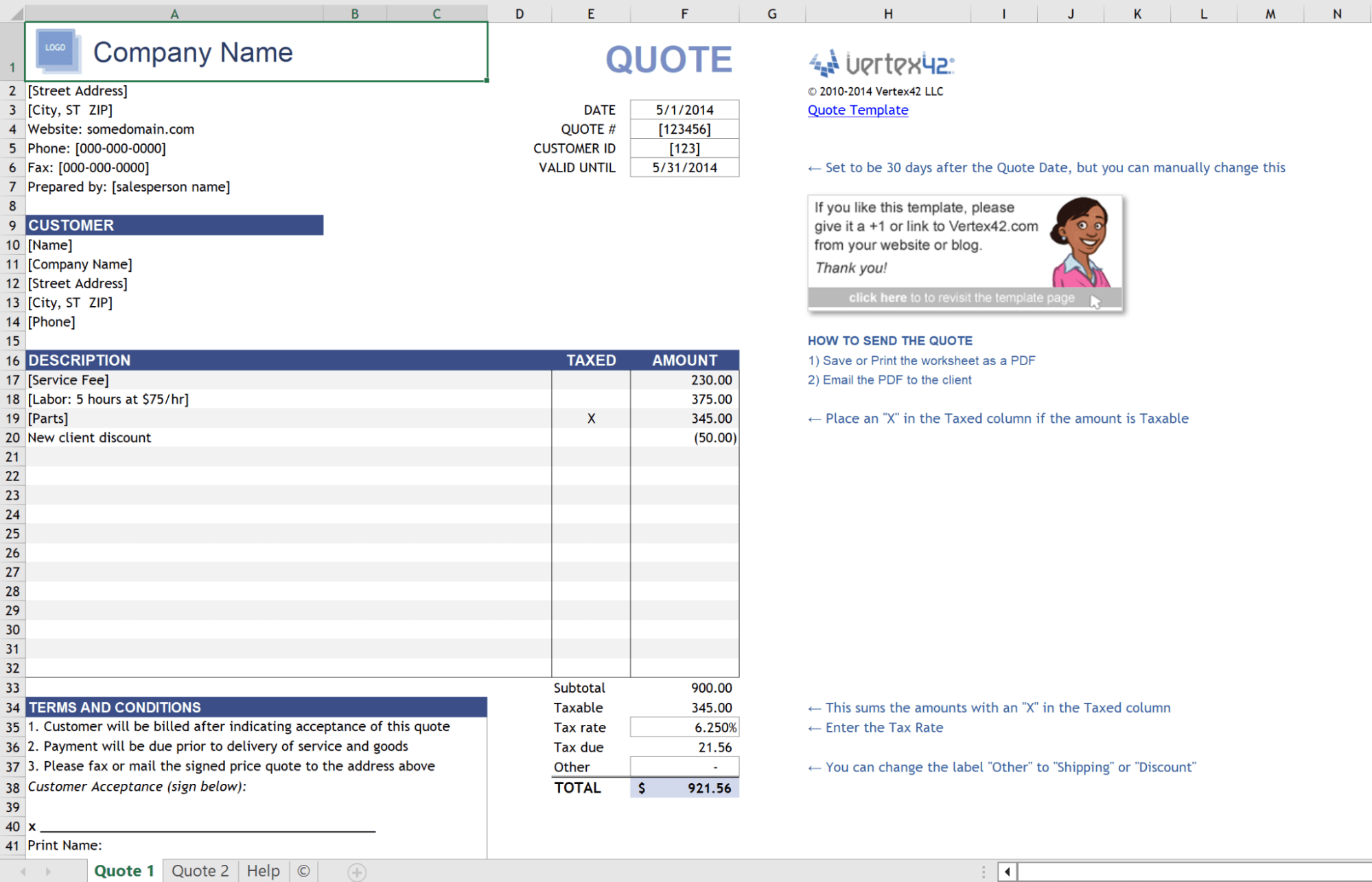This screenshot has height=882, width=1372.
Task: Click the add new sheet plus icon
Action: coord(356,872)
